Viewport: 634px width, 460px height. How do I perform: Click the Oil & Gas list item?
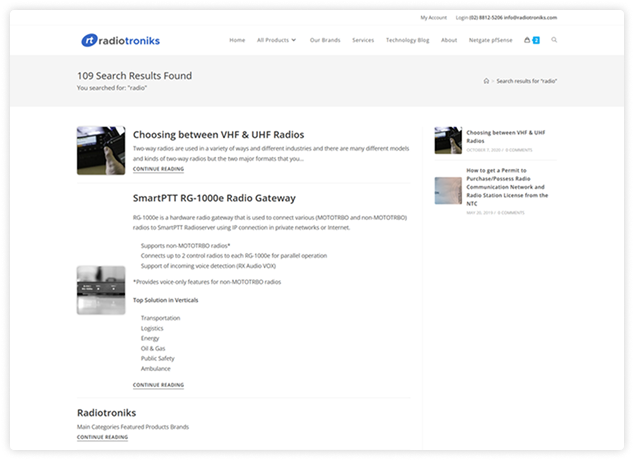[153, 348]
